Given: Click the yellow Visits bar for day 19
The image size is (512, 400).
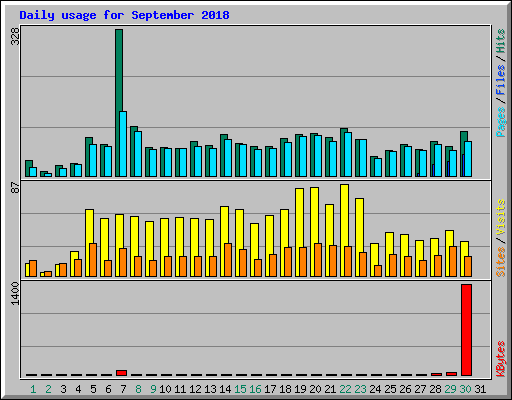Looking at the screenshot, I should (299, 232).
